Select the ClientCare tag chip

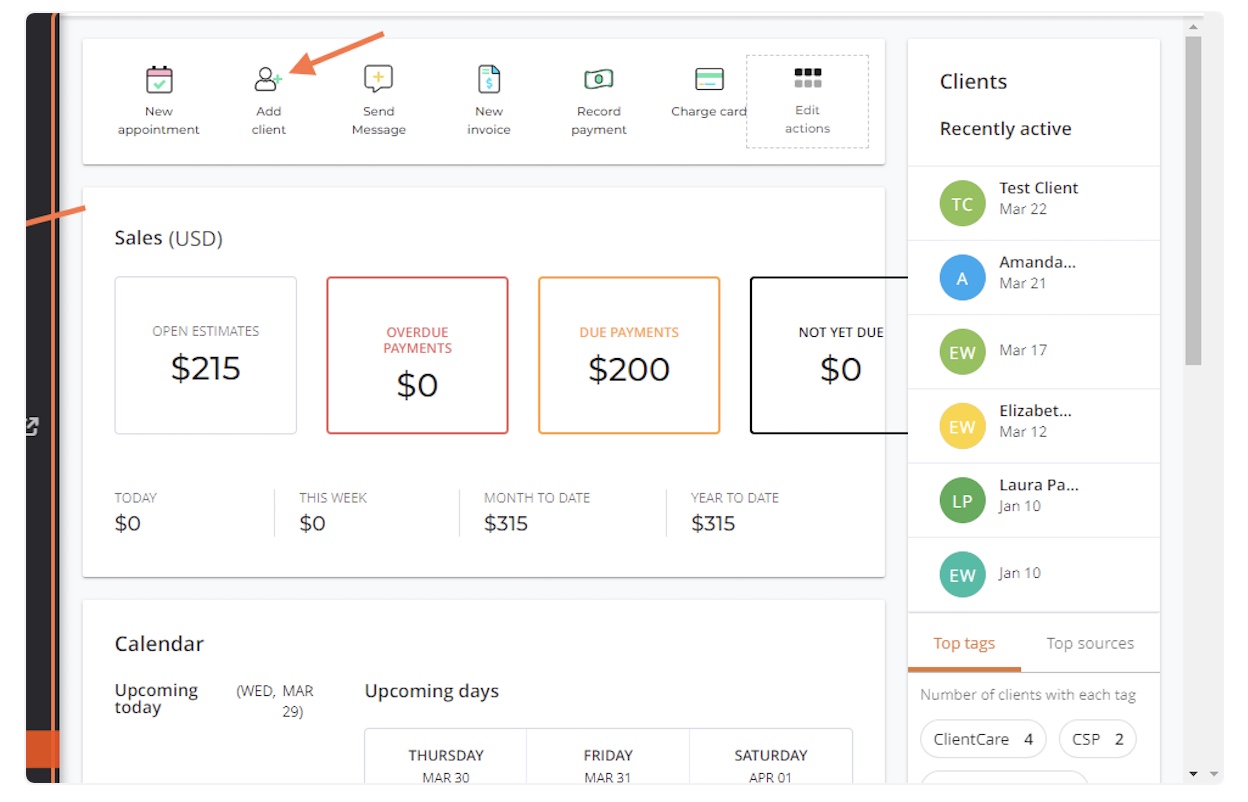tap(983, 739)
